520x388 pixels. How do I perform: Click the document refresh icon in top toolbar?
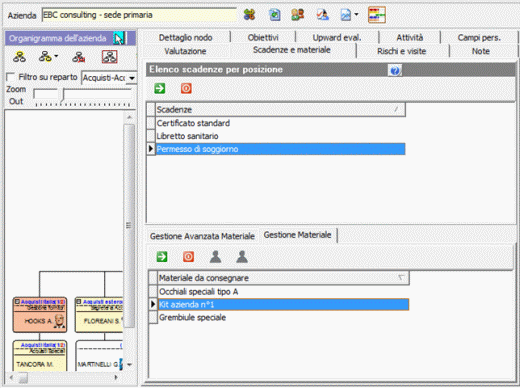pos(275,15)
